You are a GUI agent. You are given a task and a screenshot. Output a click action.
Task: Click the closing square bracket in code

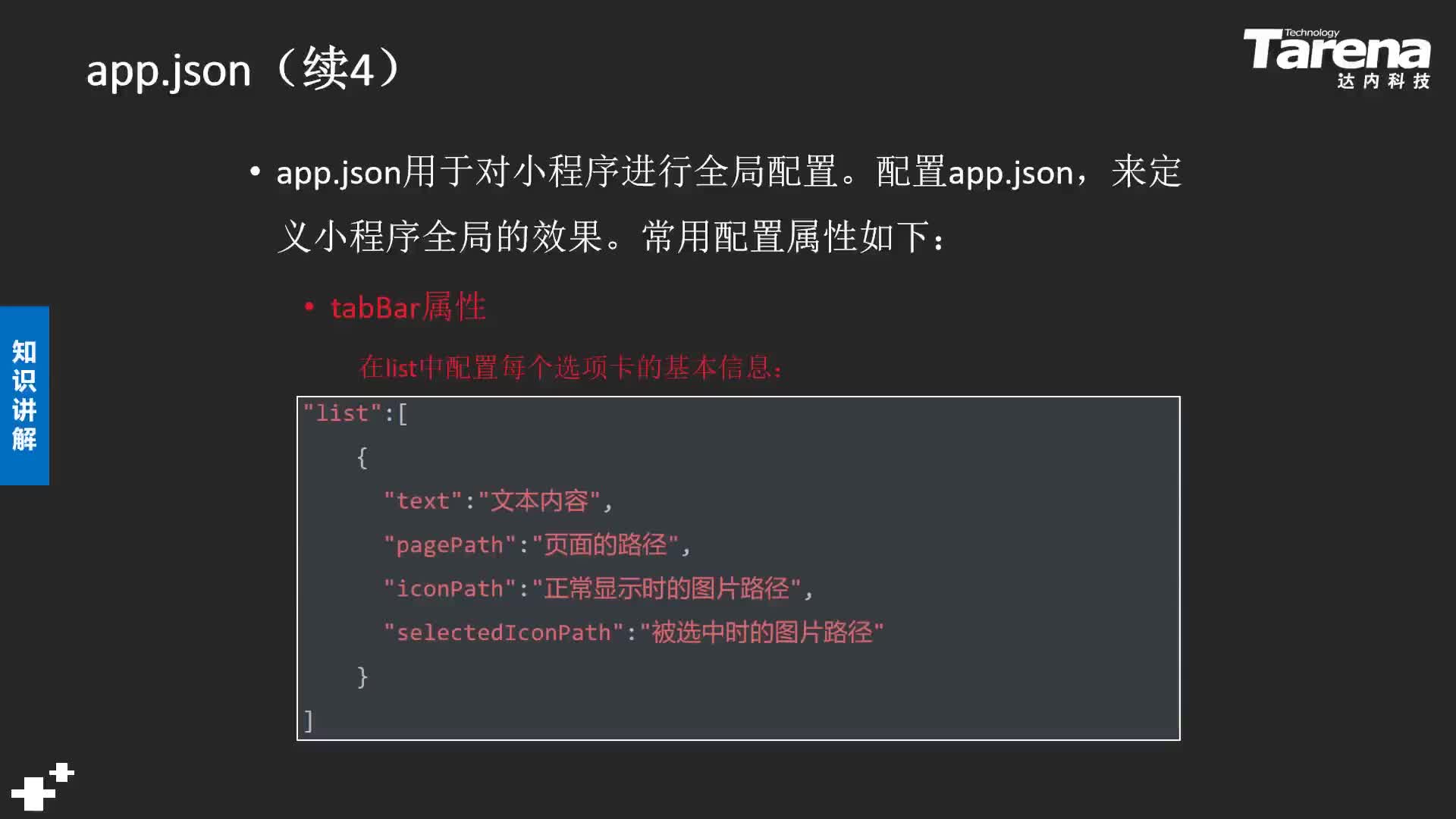[308, 720]
